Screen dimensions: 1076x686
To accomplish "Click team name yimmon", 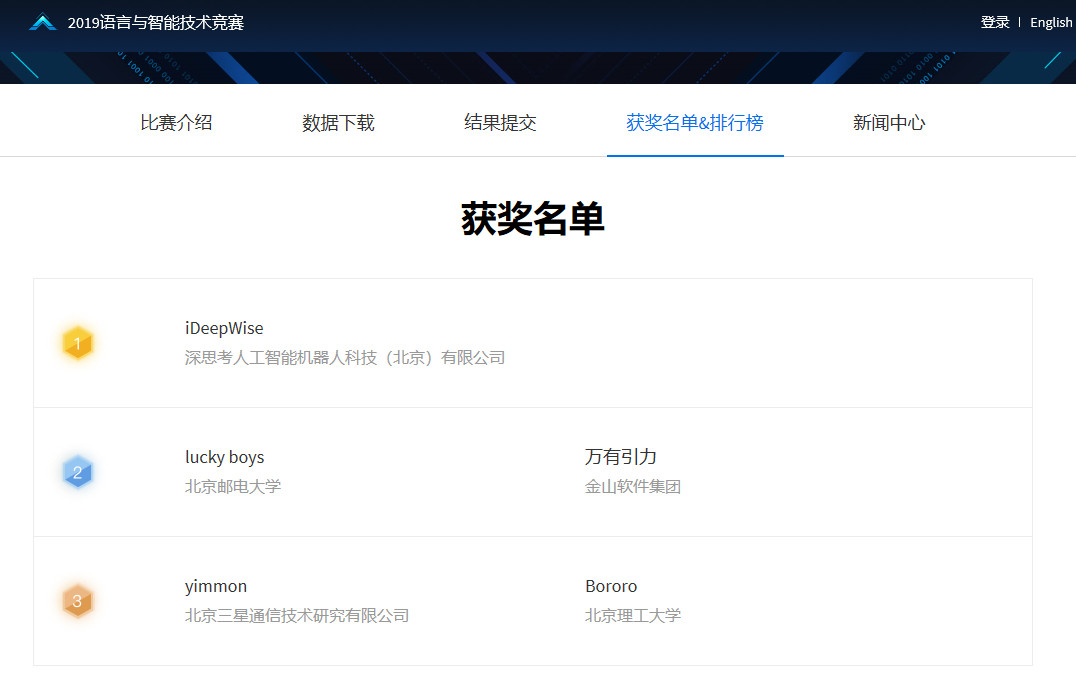I will pyautogui.click(x=216, y=587).
